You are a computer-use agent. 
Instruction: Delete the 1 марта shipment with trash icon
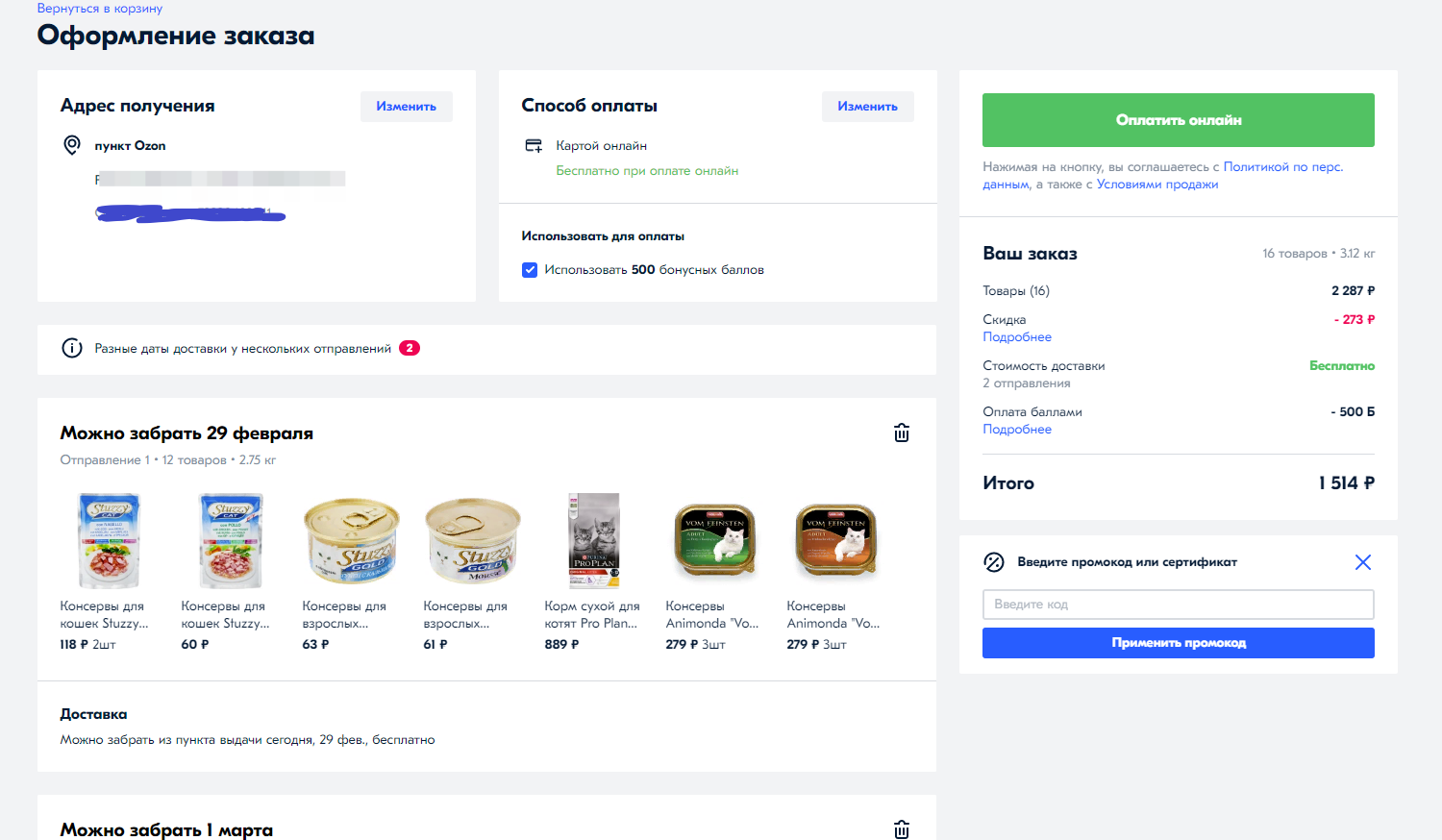(x=902, y=829)
